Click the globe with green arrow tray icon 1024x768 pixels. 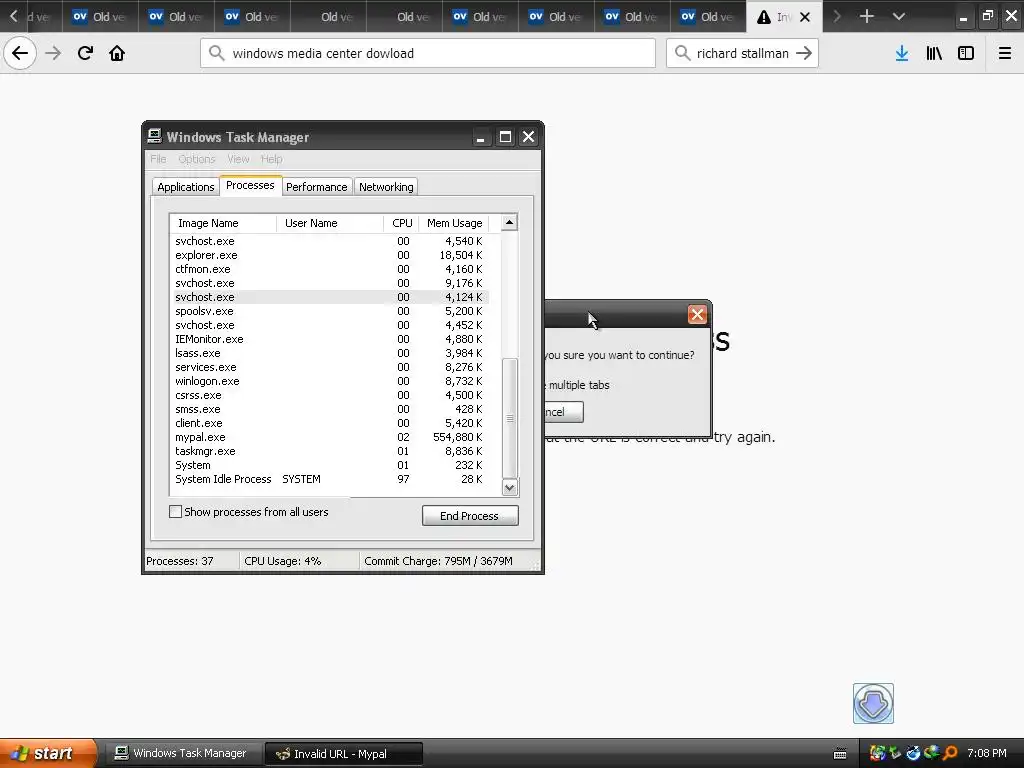(x=931, y=753)
